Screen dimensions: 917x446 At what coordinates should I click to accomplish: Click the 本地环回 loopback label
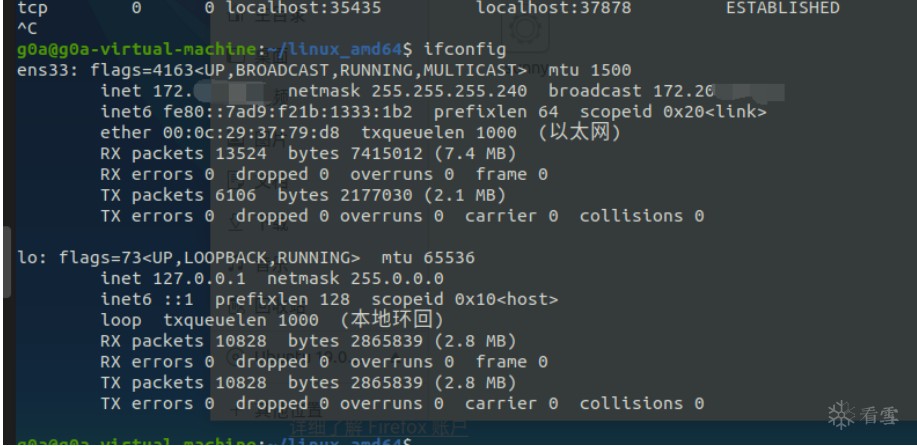(393, 322)
